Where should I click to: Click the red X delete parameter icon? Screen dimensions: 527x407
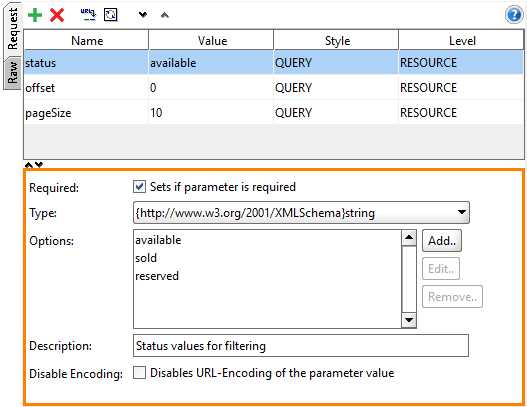pyautogui.click(x=57, y=15)
